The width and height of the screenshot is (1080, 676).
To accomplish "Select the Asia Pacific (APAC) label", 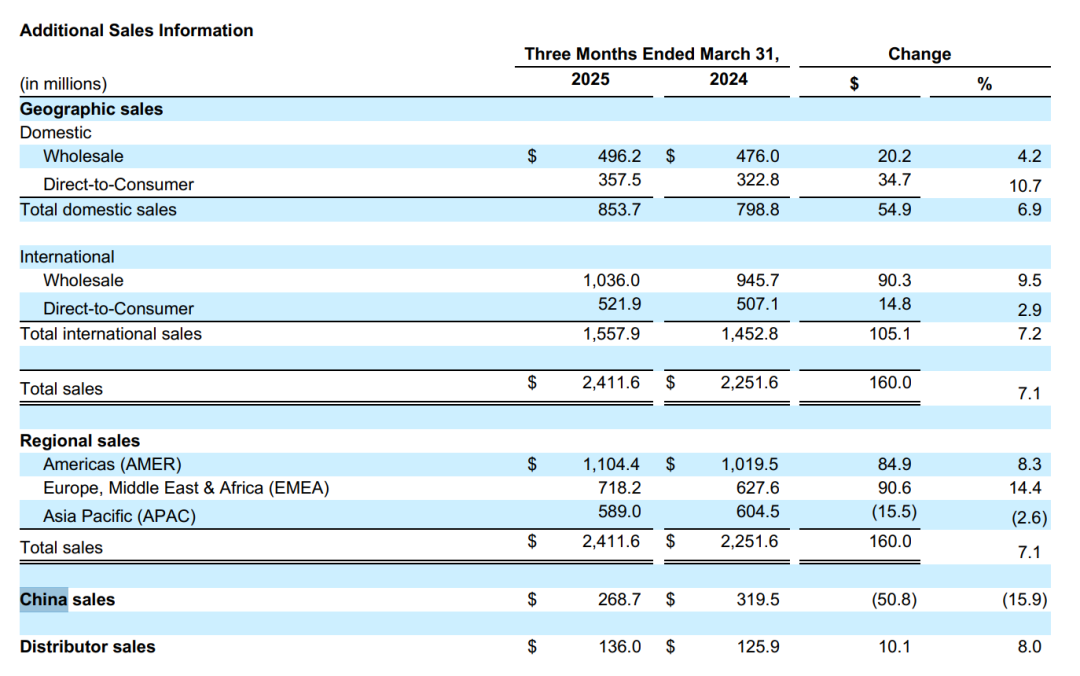I will 119,516.
